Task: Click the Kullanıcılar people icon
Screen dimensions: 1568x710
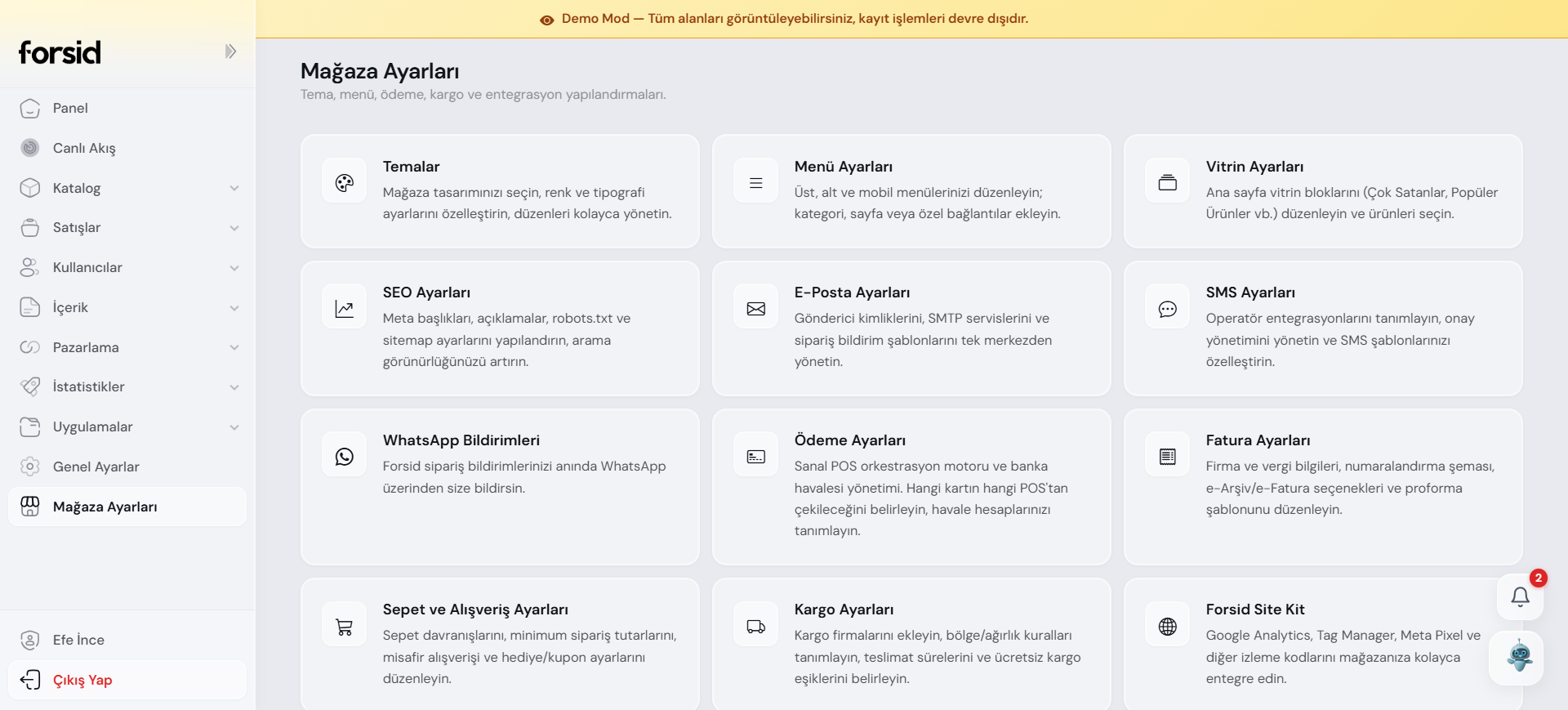Action: (30, 267)
